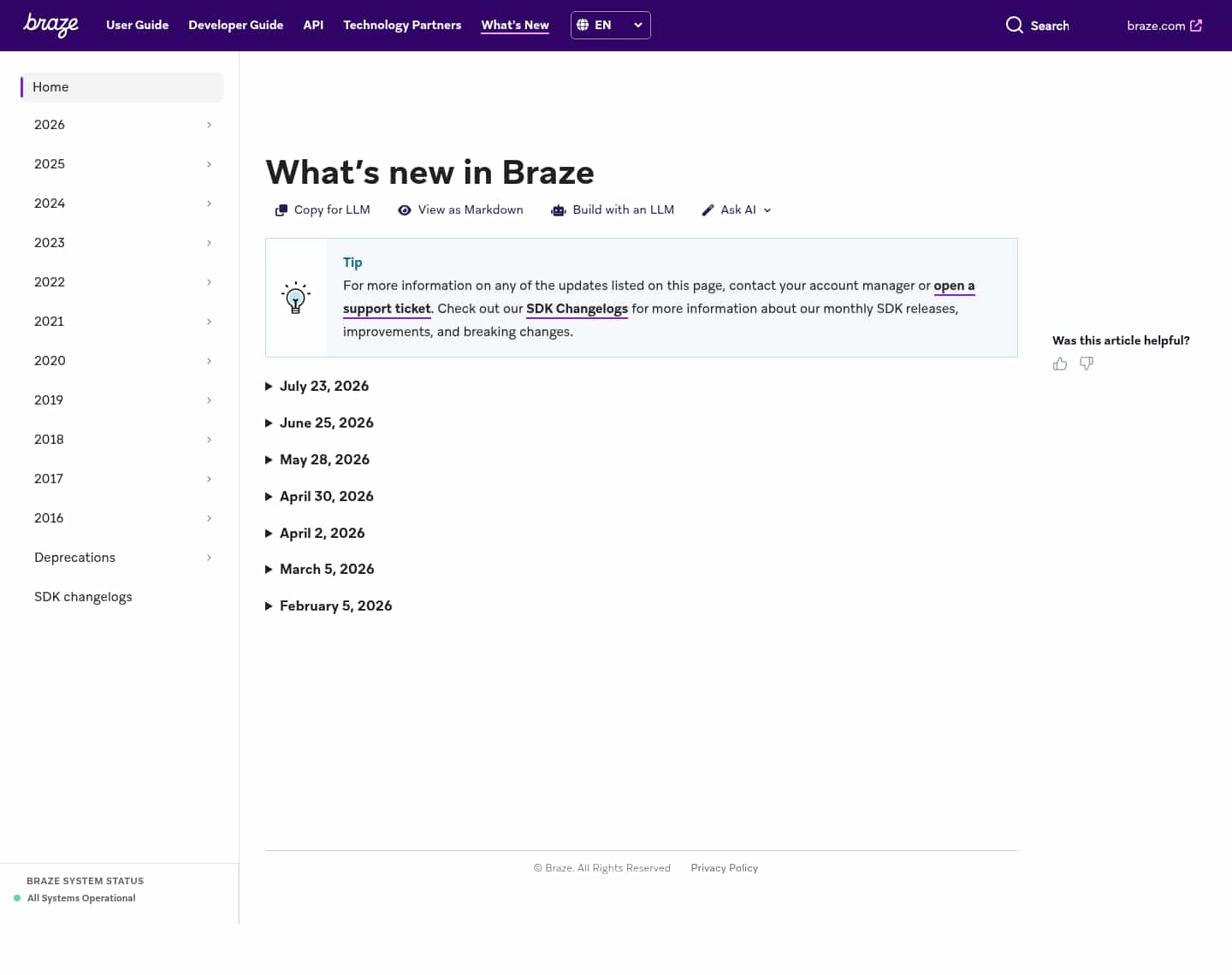
Task: Expand the 2023 sidebar chevron
Action: (x=209, y=243)
